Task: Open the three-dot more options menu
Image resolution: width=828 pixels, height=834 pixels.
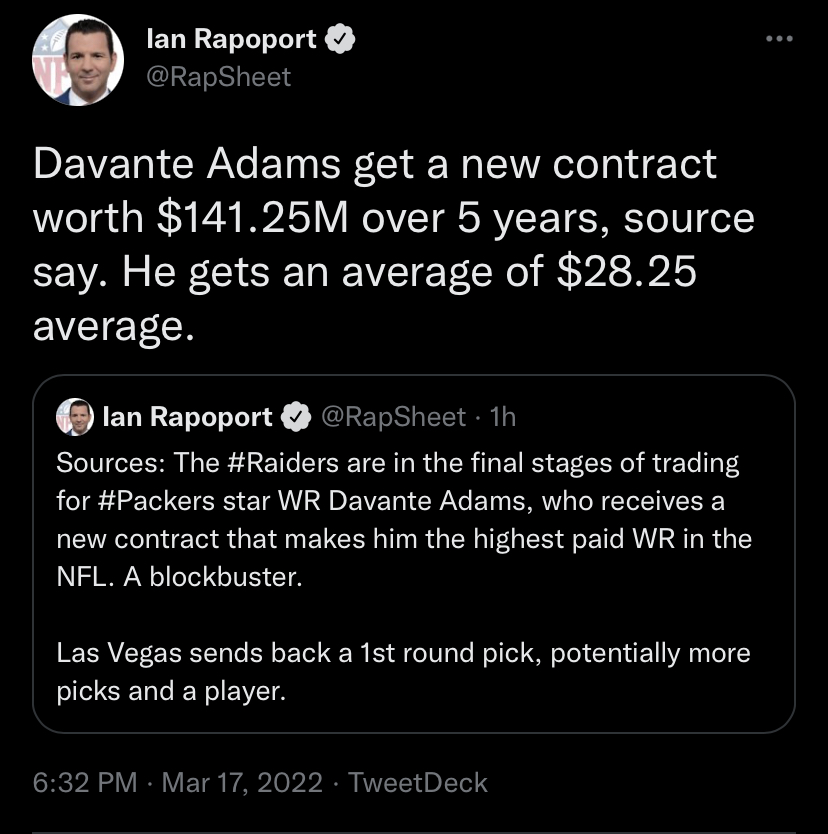Action: click(x=779, y=38)
